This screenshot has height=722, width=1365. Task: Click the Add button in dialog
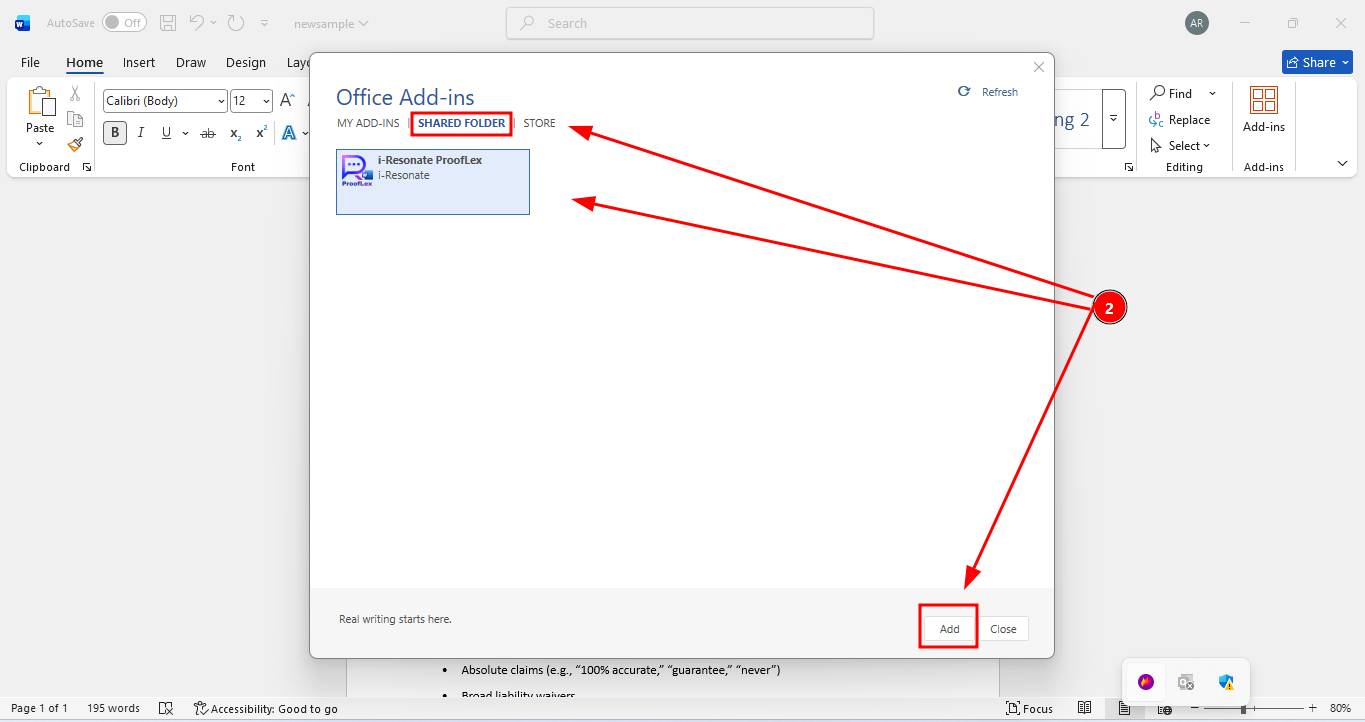(949, 629)
